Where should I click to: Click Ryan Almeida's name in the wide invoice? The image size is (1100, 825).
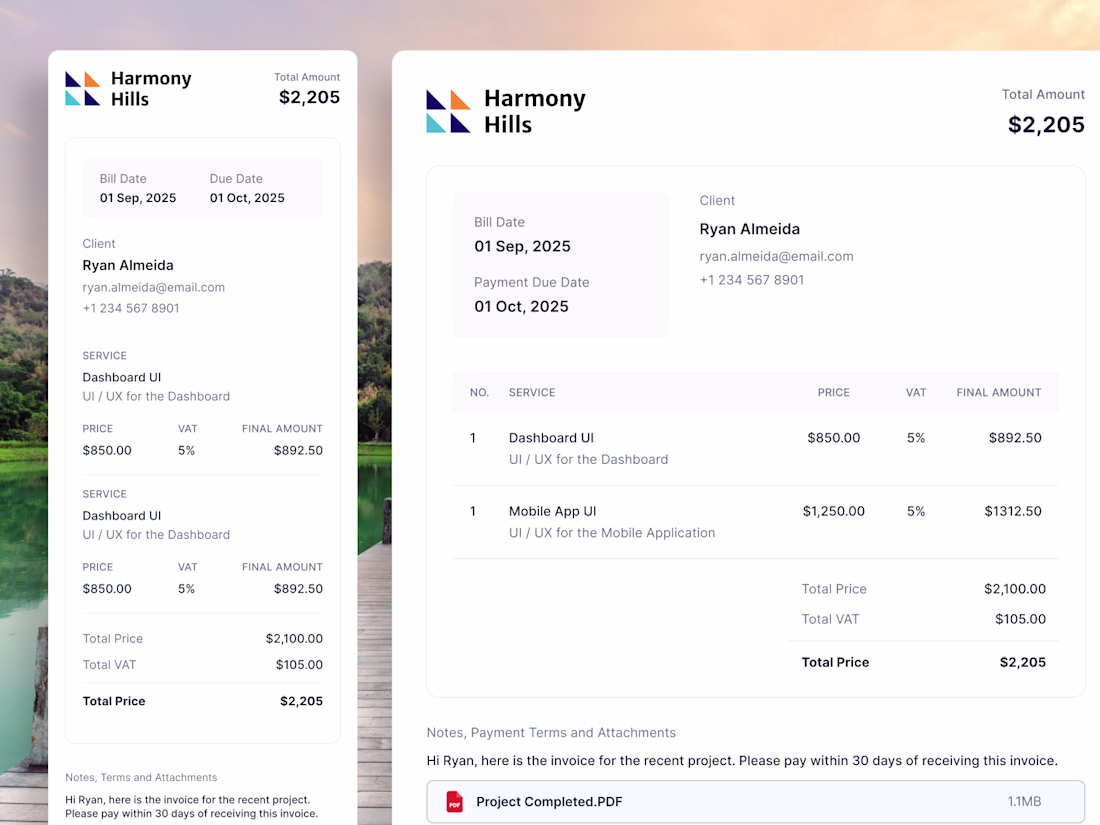[749, 229]
